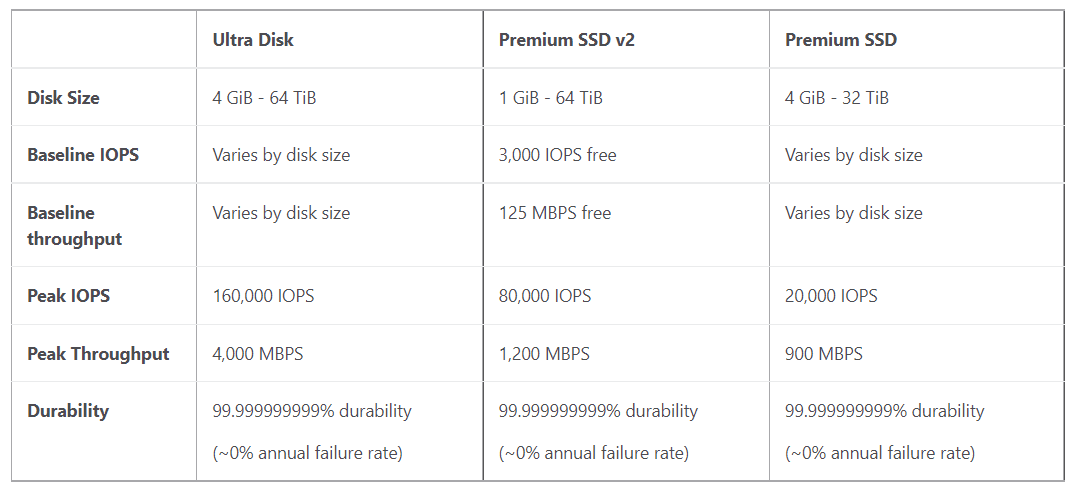The image size is (1076, 494).
Task: Click the Ultra Disk column header
Action: (253, 40)
